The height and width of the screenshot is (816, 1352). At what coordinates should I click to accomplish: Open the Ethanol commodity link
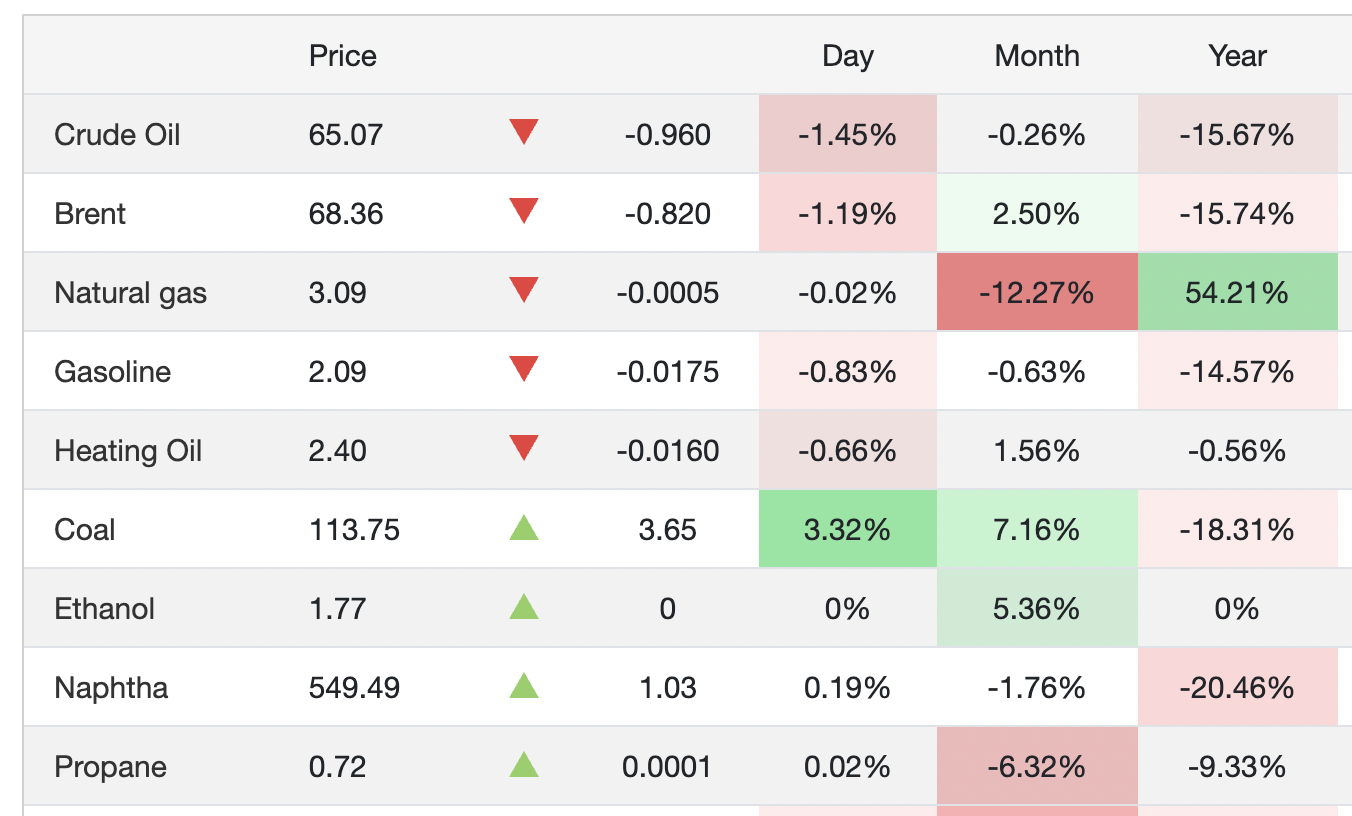point(104,608)
